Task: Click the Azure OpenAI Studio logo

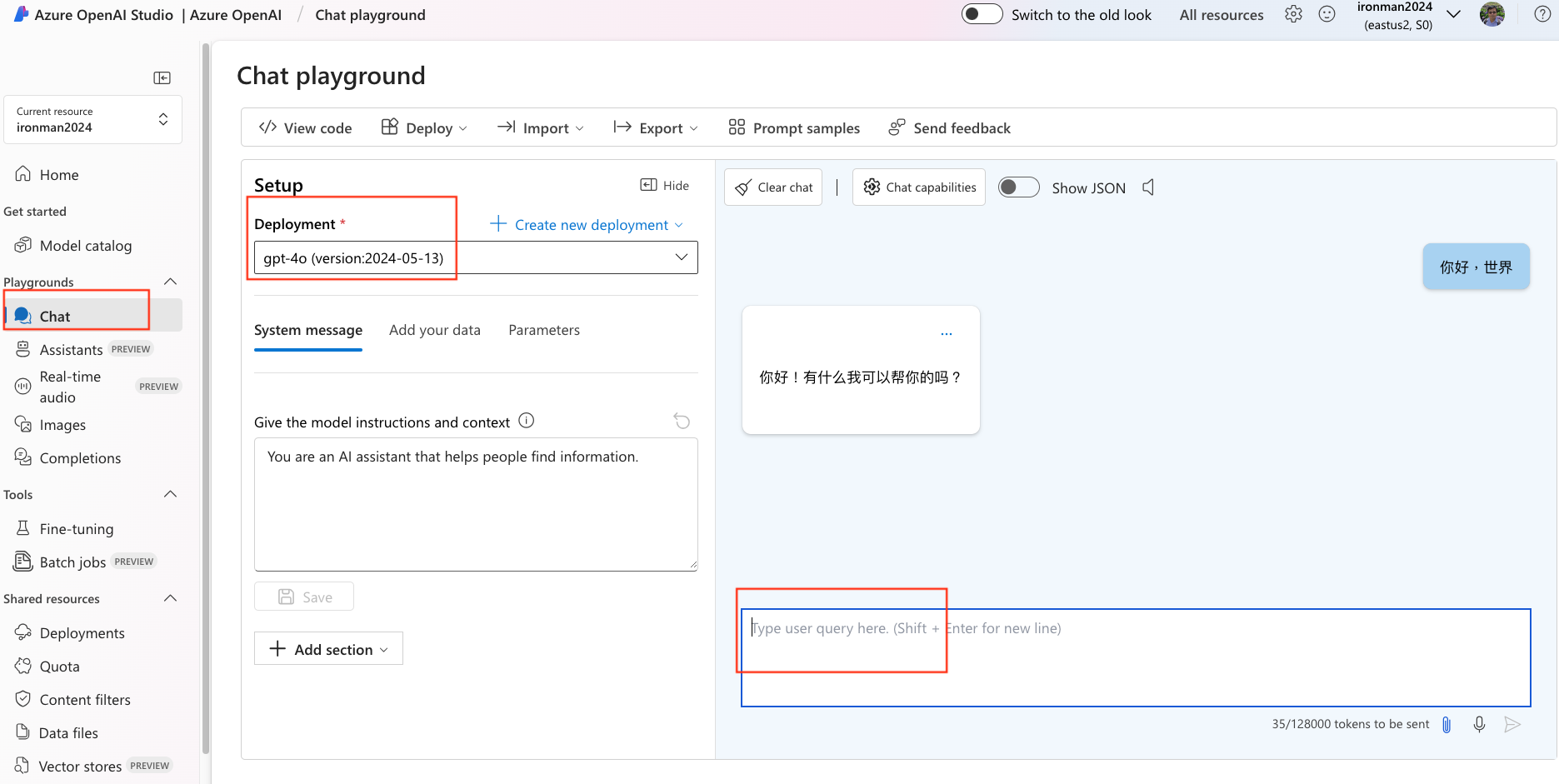Action: tap(22, 14)
